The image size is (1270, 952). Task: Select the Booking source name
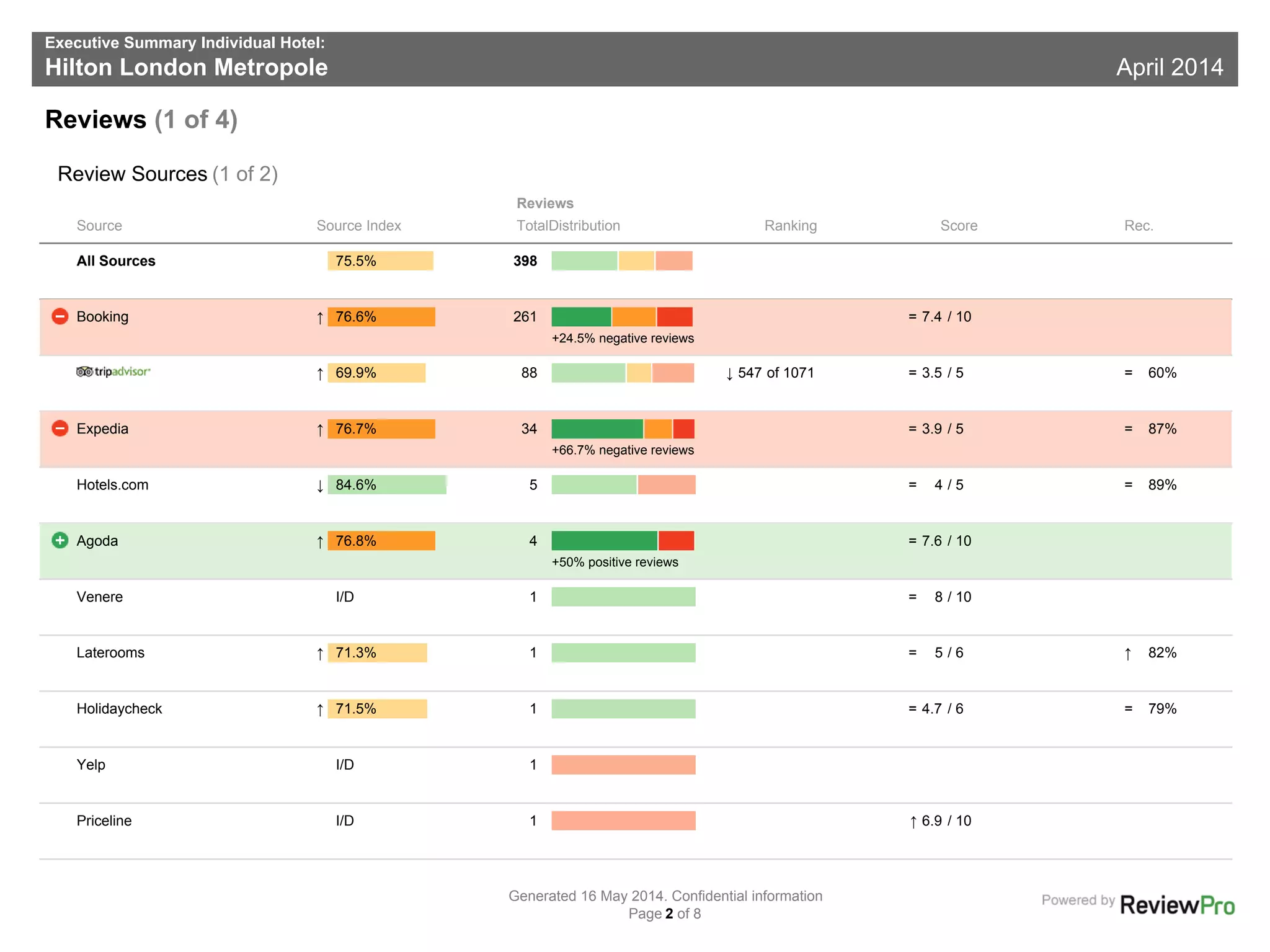pyautogui.click(x=102, y=317)
